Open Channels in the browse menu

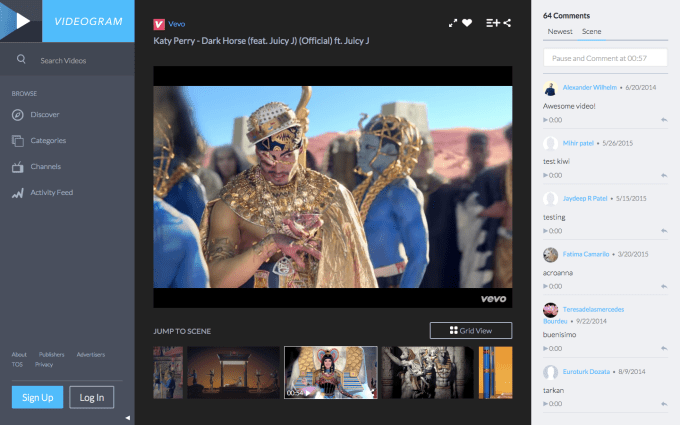[x=46, y=167]
